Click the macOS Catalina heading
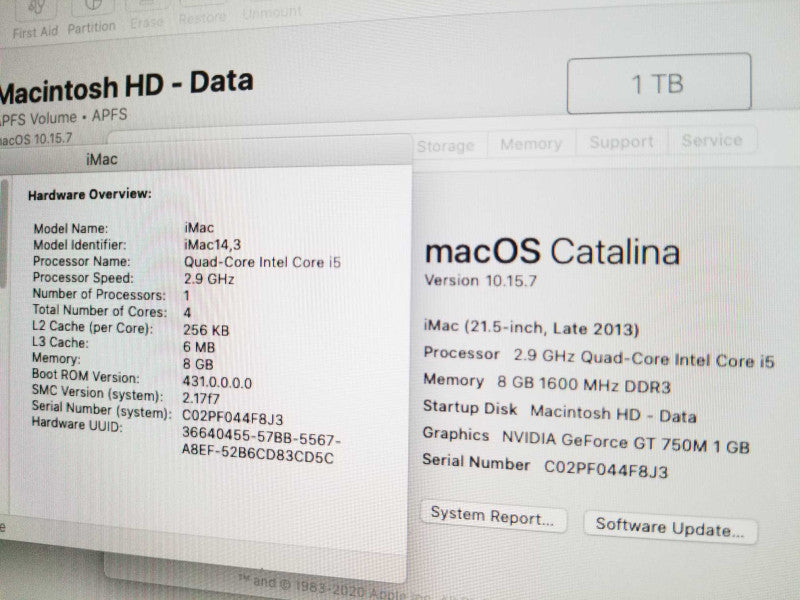Viewport: 800px width, 600px height. tap(553, 252)
